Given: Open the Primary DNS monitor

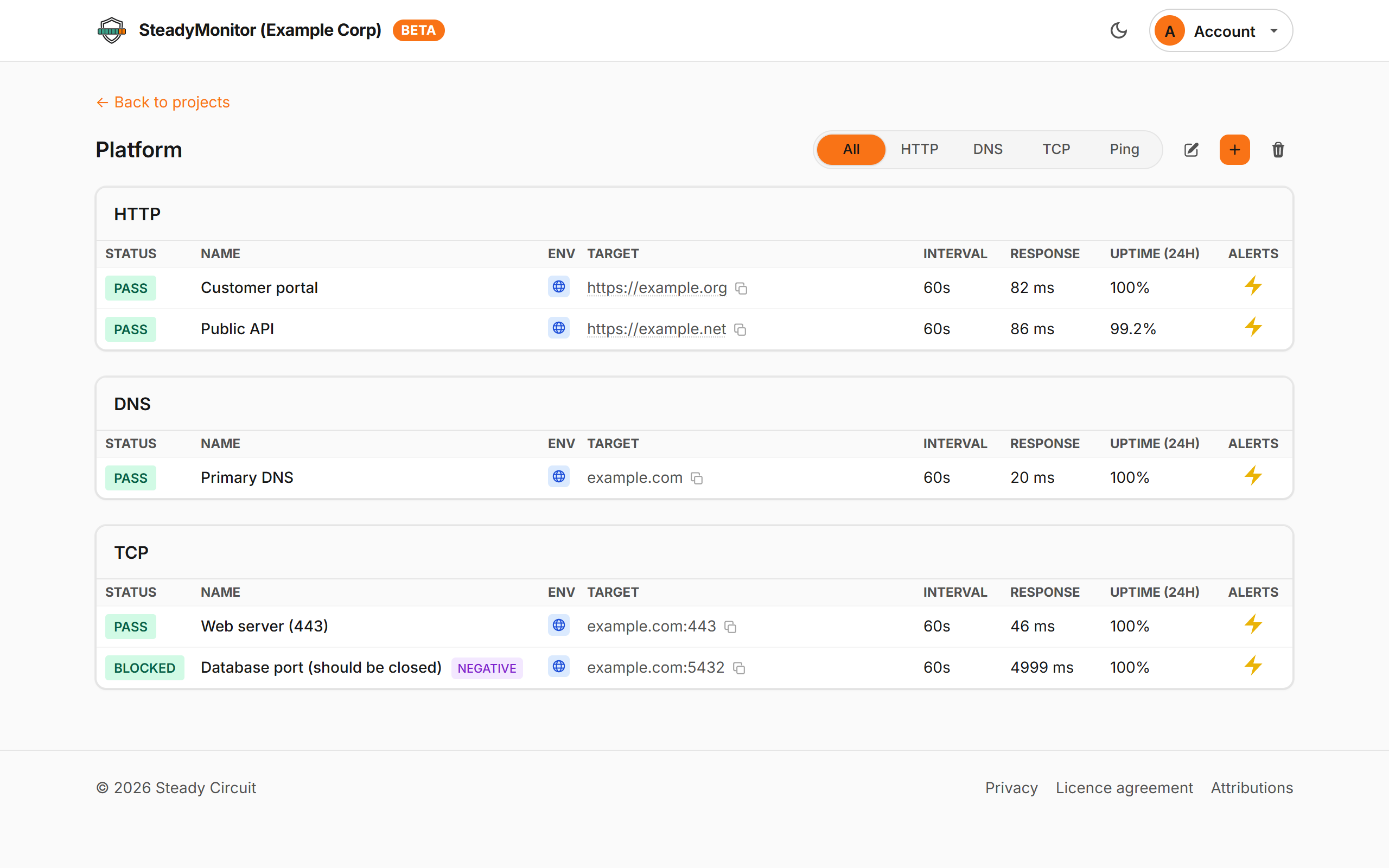Looking at the screenshot, I should point(247,477).
